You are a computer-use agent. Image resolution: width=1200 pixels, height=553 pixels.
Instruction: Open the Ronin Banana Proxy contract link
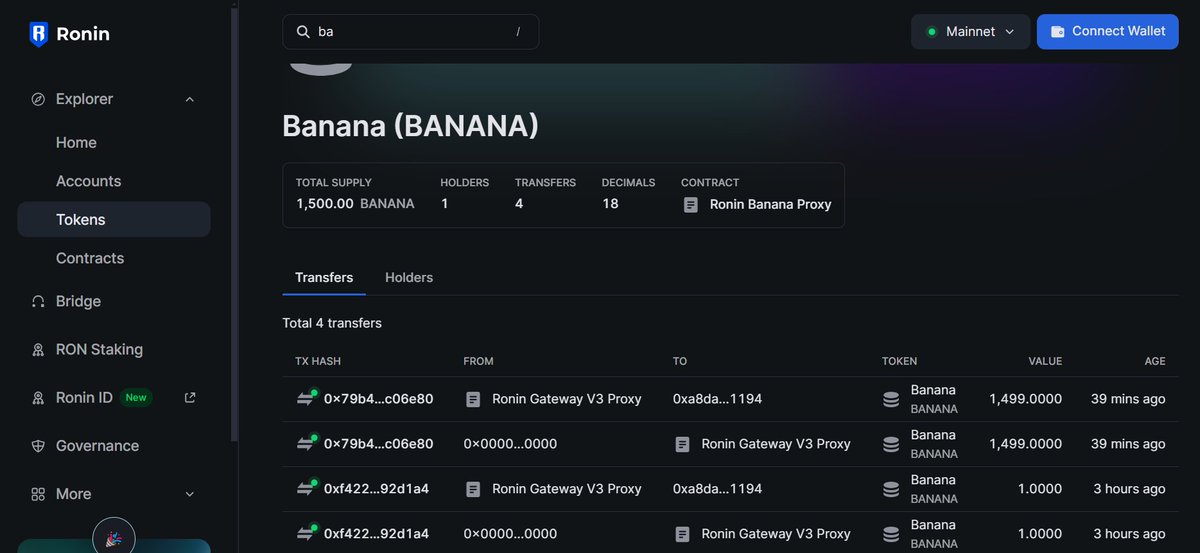(x=770, y=204)
